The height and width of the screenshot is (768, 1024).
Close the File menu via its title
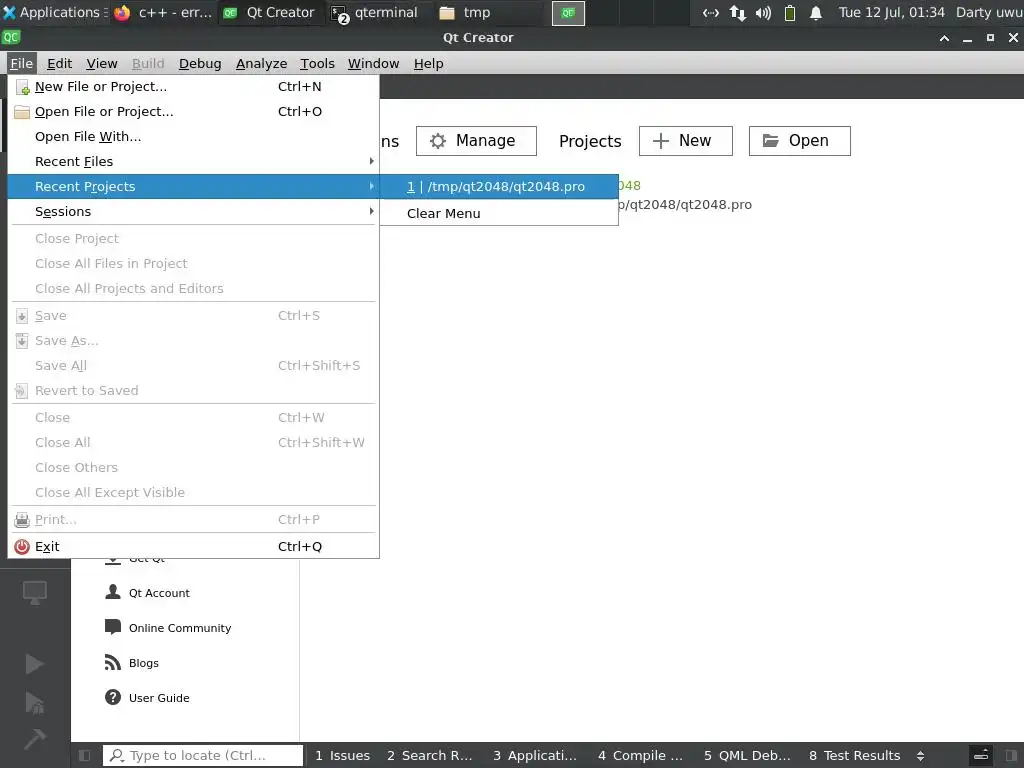pos(22,63)
